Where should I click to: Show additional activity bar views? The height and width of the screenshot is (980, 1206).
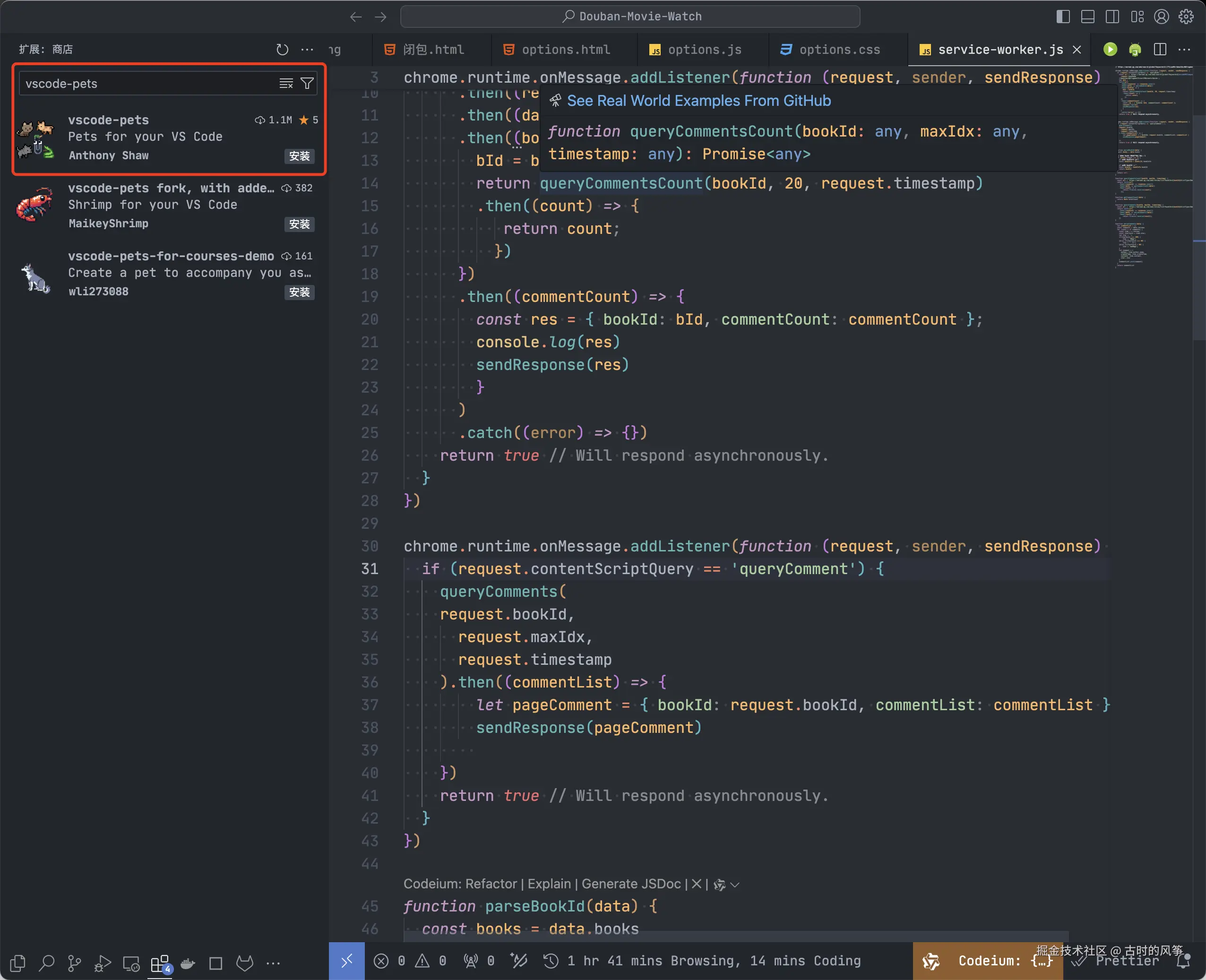tap(273, 963)
